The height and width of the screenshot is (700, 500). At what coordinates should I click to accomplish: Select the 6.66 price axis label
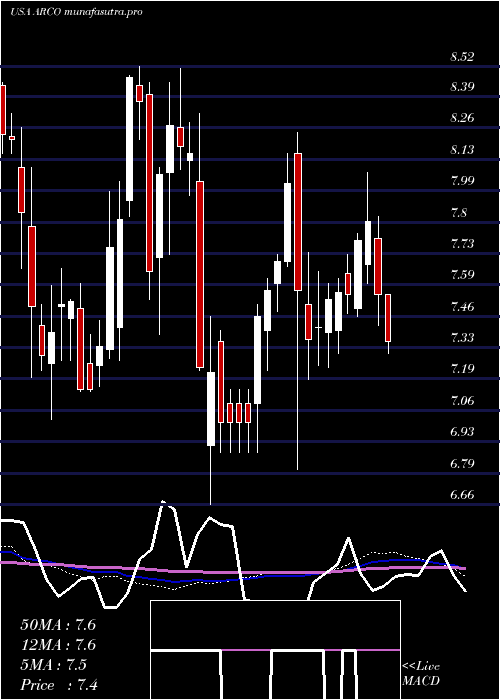(x=462, y=495)
